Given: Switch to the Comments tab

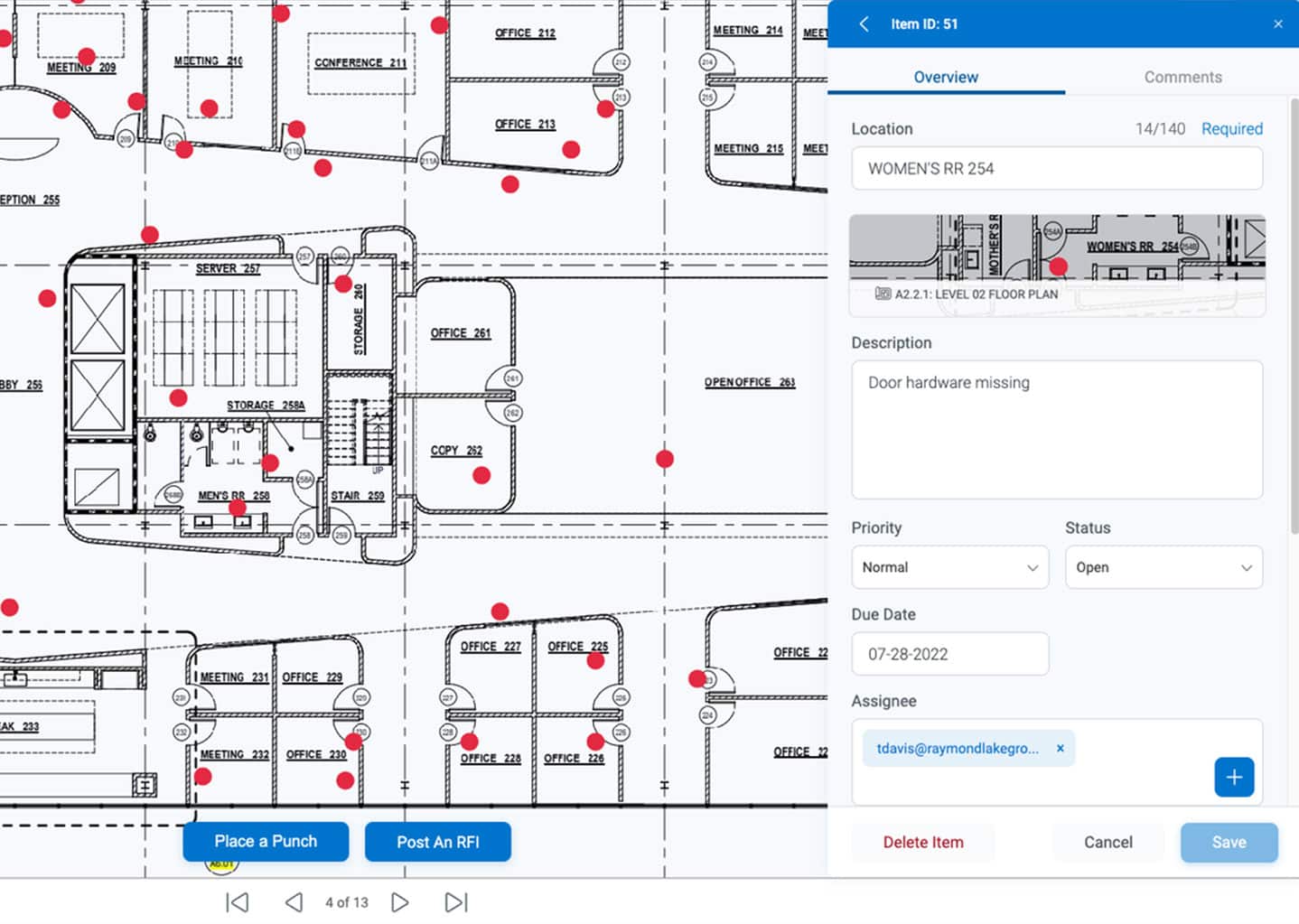Looking at the screenshot, I should [x=1182, y=77].
